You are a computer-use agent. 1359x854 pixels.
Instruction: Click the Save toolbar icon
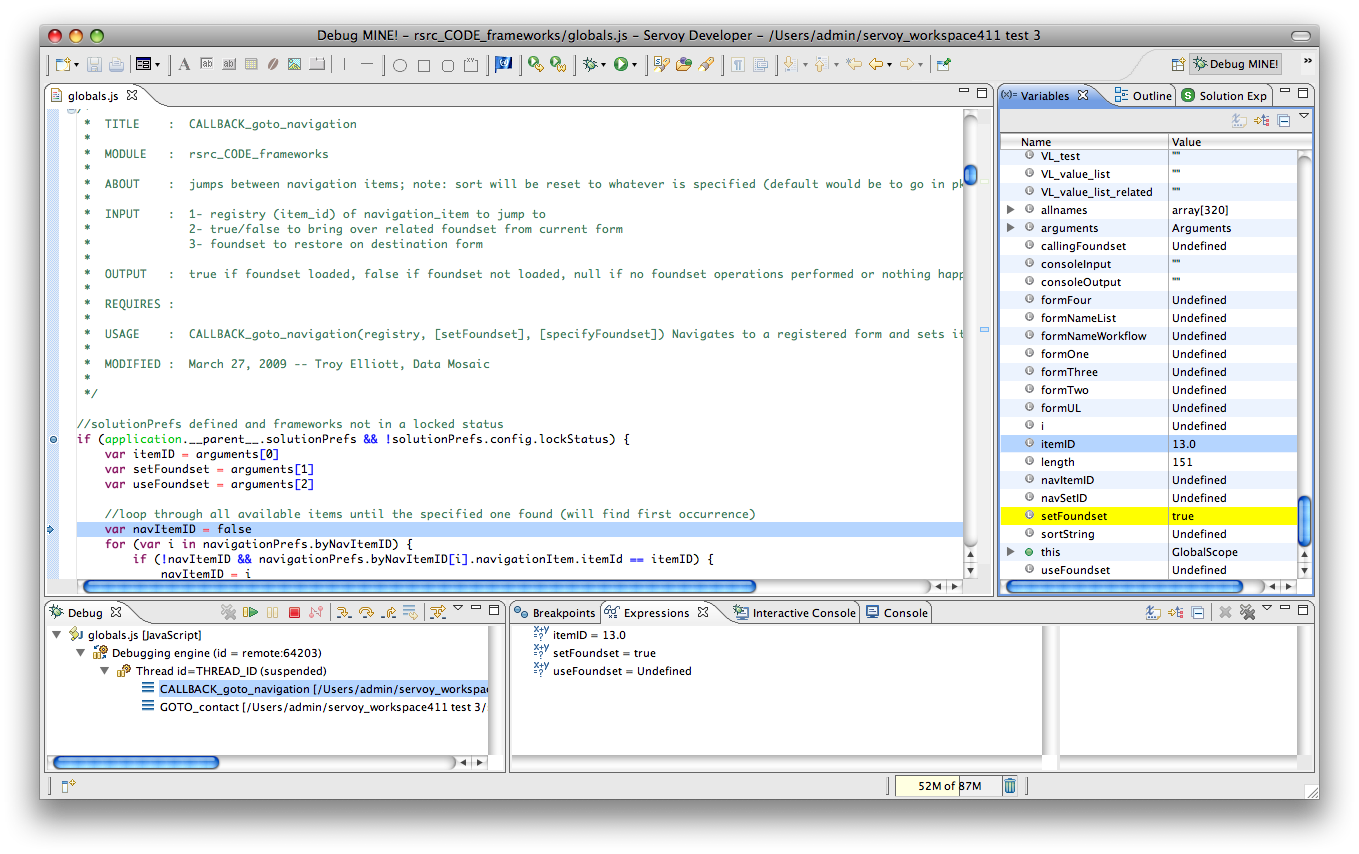pyautogui.click(x=94, y=65)
